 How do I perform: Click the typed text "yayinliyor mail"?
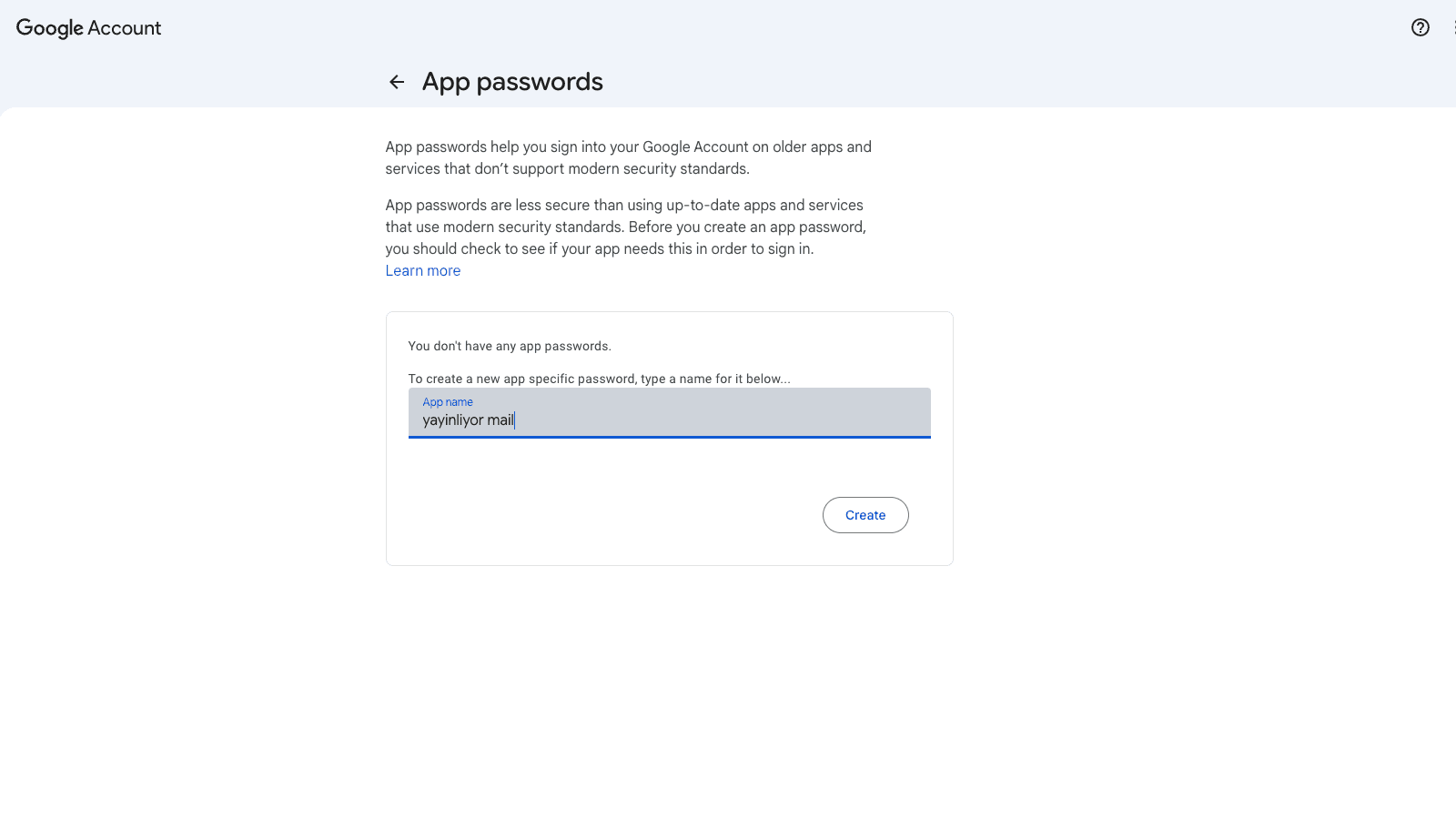468,420
